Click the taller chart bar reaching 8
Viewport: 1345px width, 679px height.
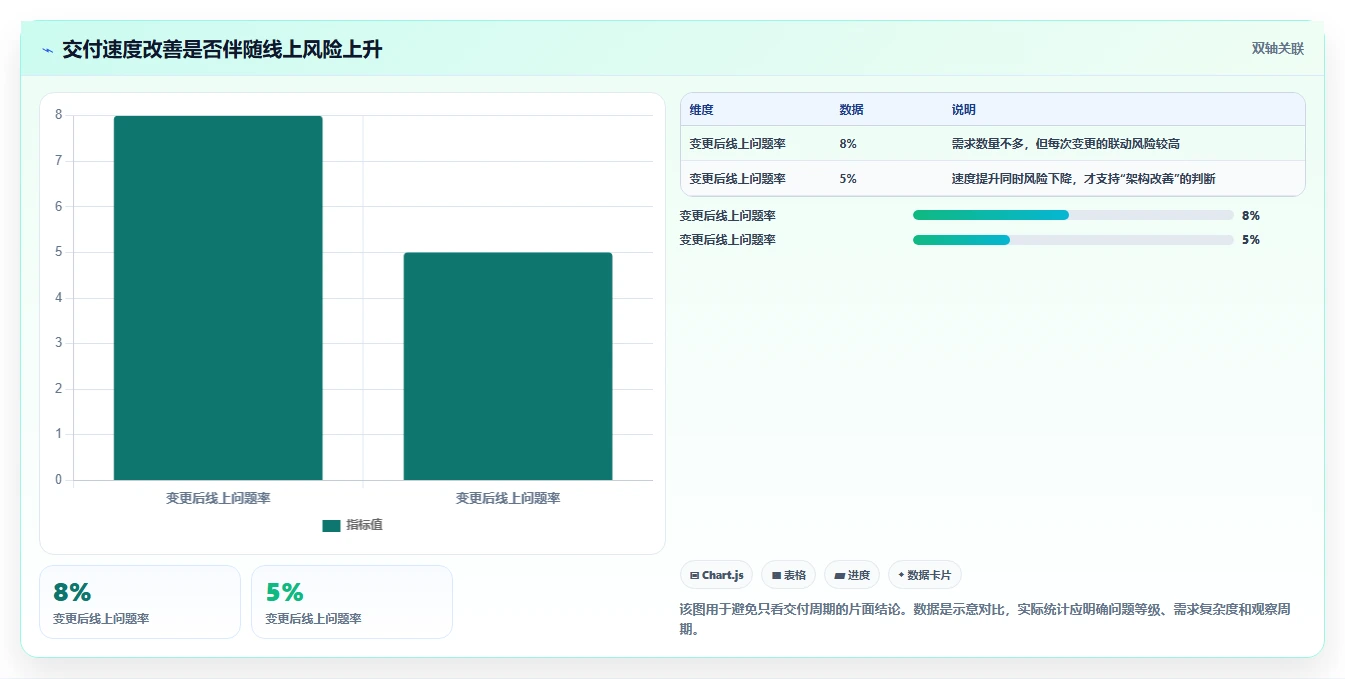point(218,298)
